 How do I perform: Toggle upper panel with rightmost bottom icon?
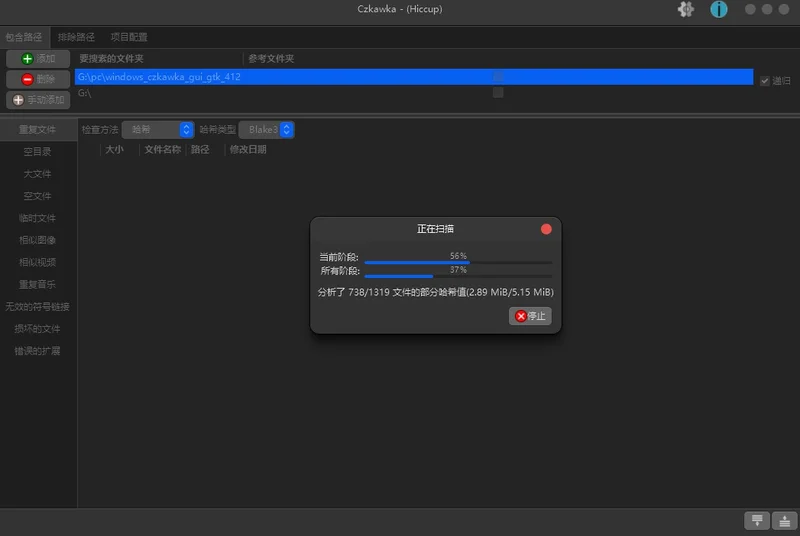[x=784, y=520]
